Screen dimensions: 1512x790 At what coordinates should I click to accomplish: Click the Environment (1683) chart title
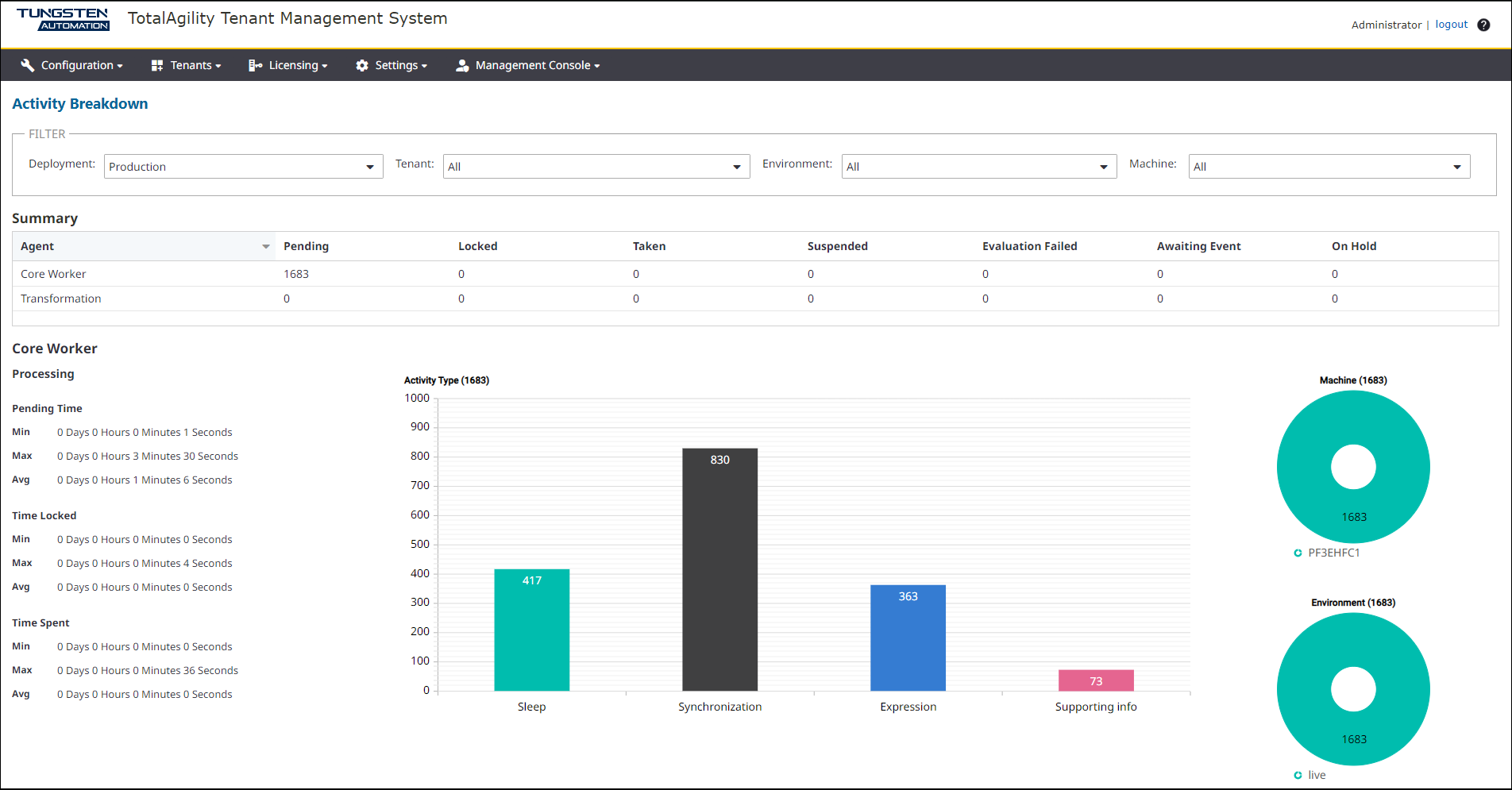coord(1353,603)
